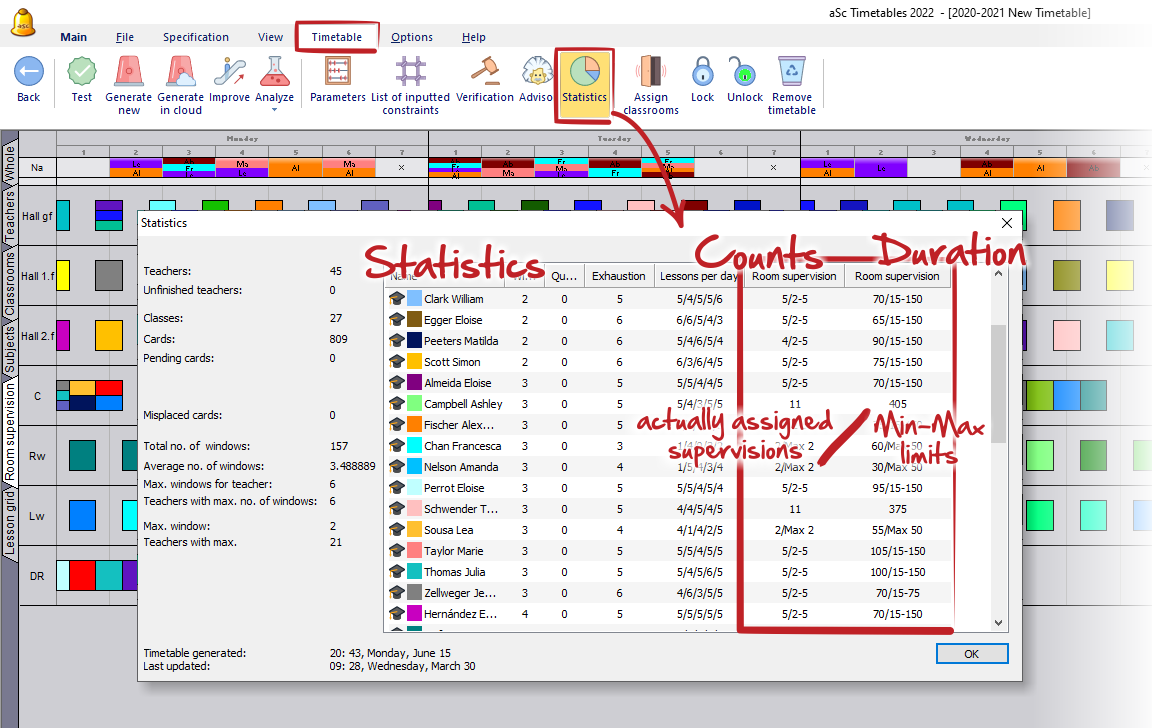Click the Analyze flask icon
1152x728 pixels.
(274, 72)
